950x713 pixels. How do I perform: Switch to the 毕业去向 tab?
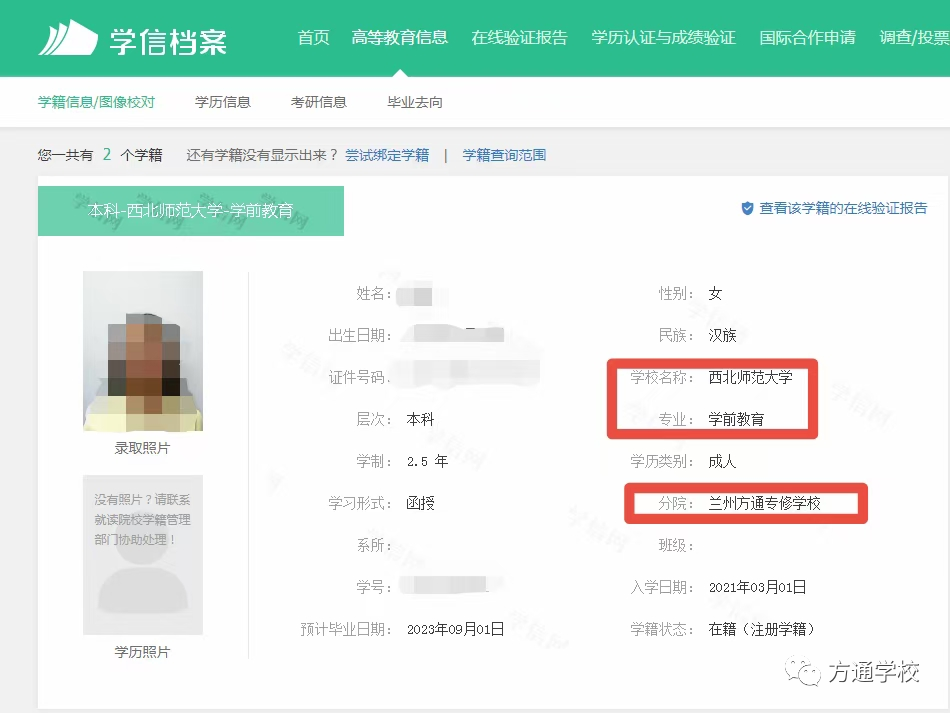[414, 102]
